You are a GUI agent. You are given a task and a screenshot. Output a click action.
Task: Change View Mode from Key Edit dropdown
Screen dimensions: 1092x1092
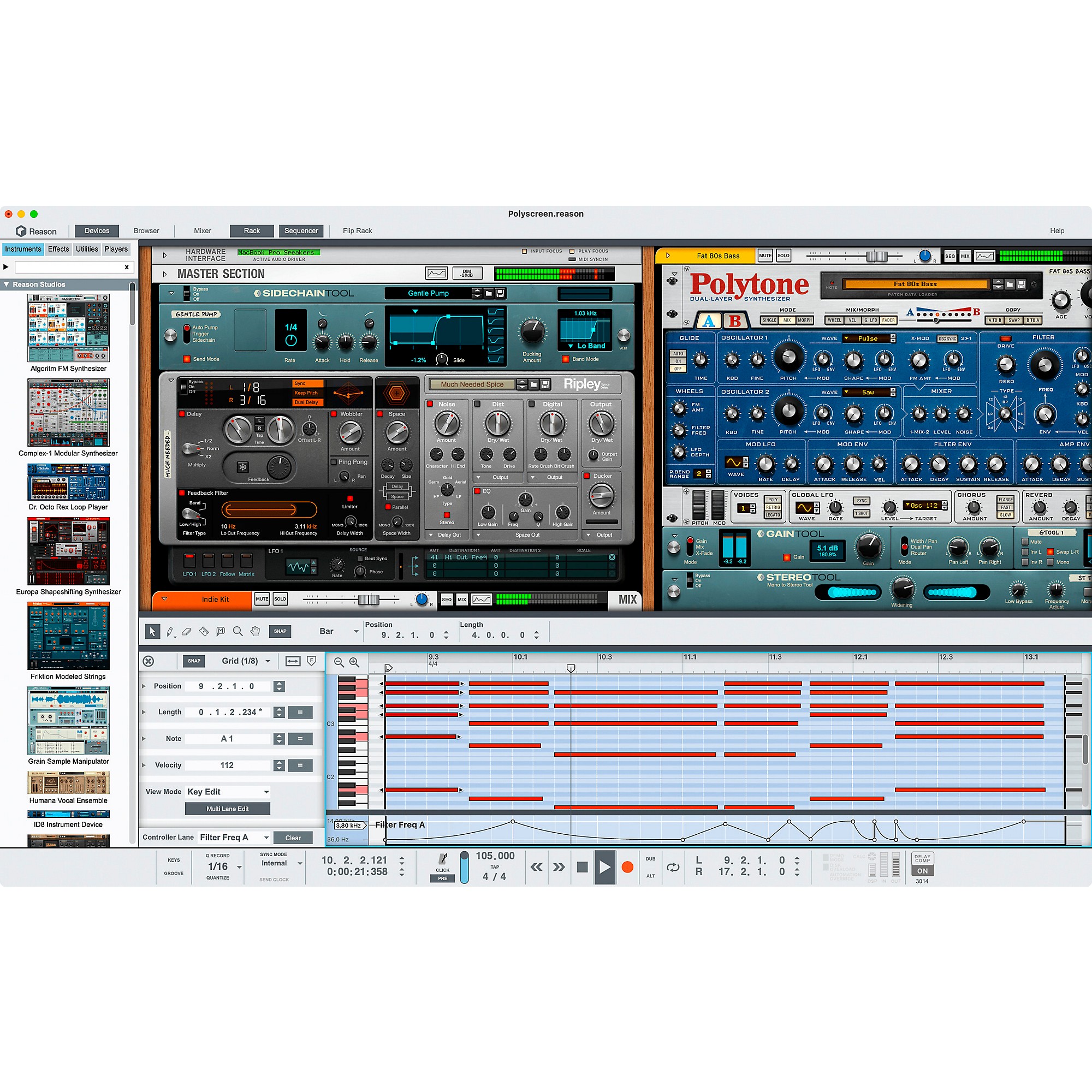[x=227, y=791]
